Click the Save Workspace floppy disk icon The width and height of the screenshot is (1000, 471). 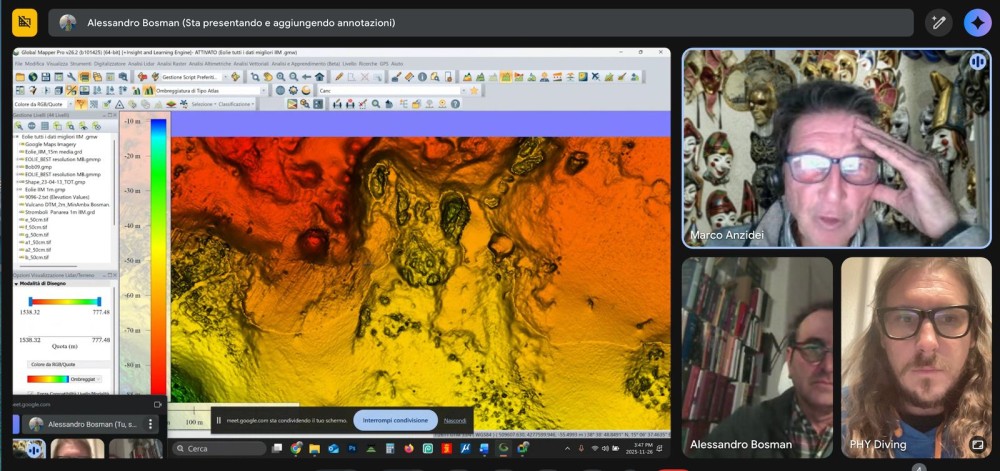click(x=46, y=77)
